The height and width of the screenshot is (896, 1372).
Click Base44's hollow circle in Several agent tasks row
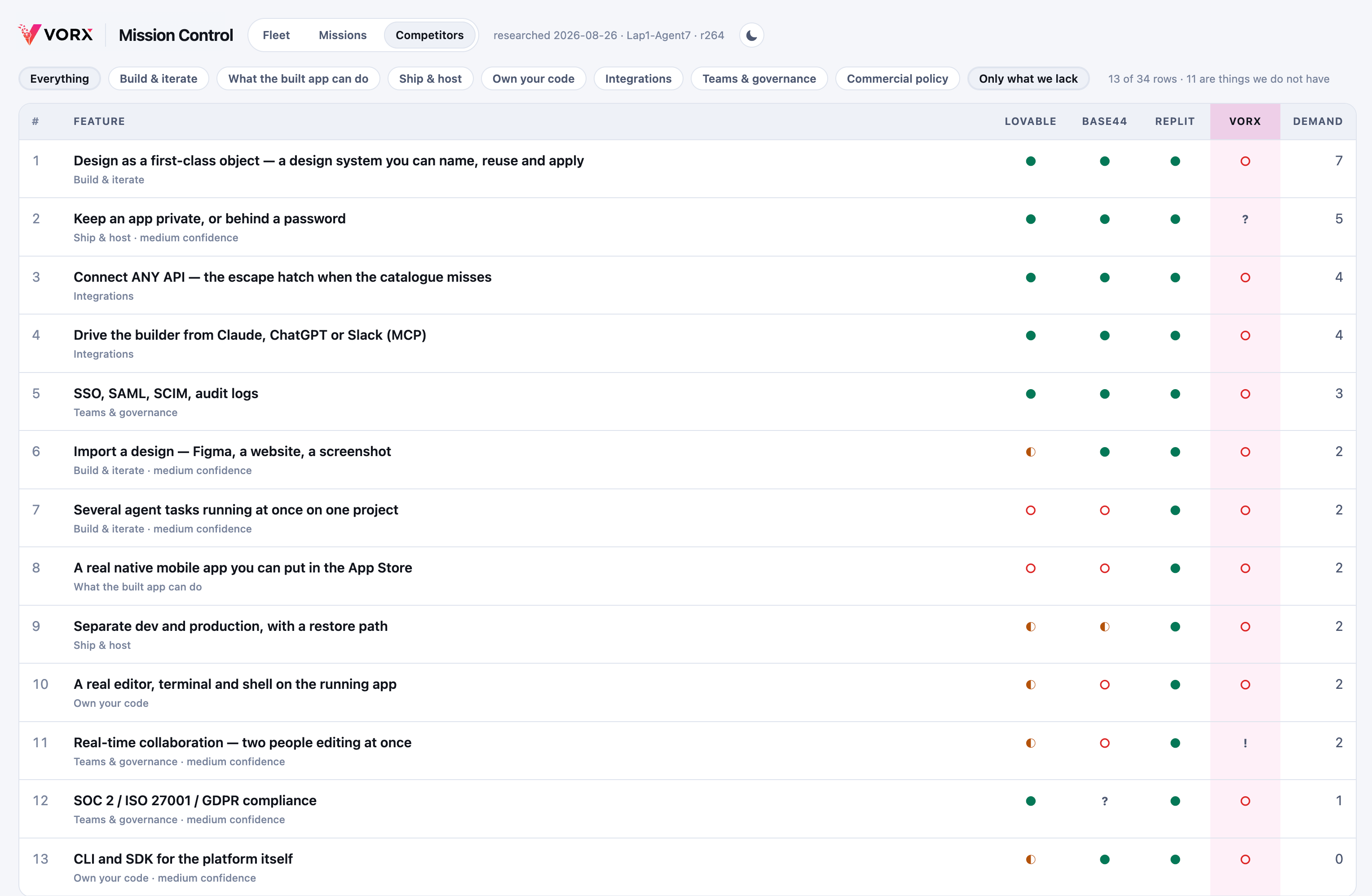point(1104,510)
